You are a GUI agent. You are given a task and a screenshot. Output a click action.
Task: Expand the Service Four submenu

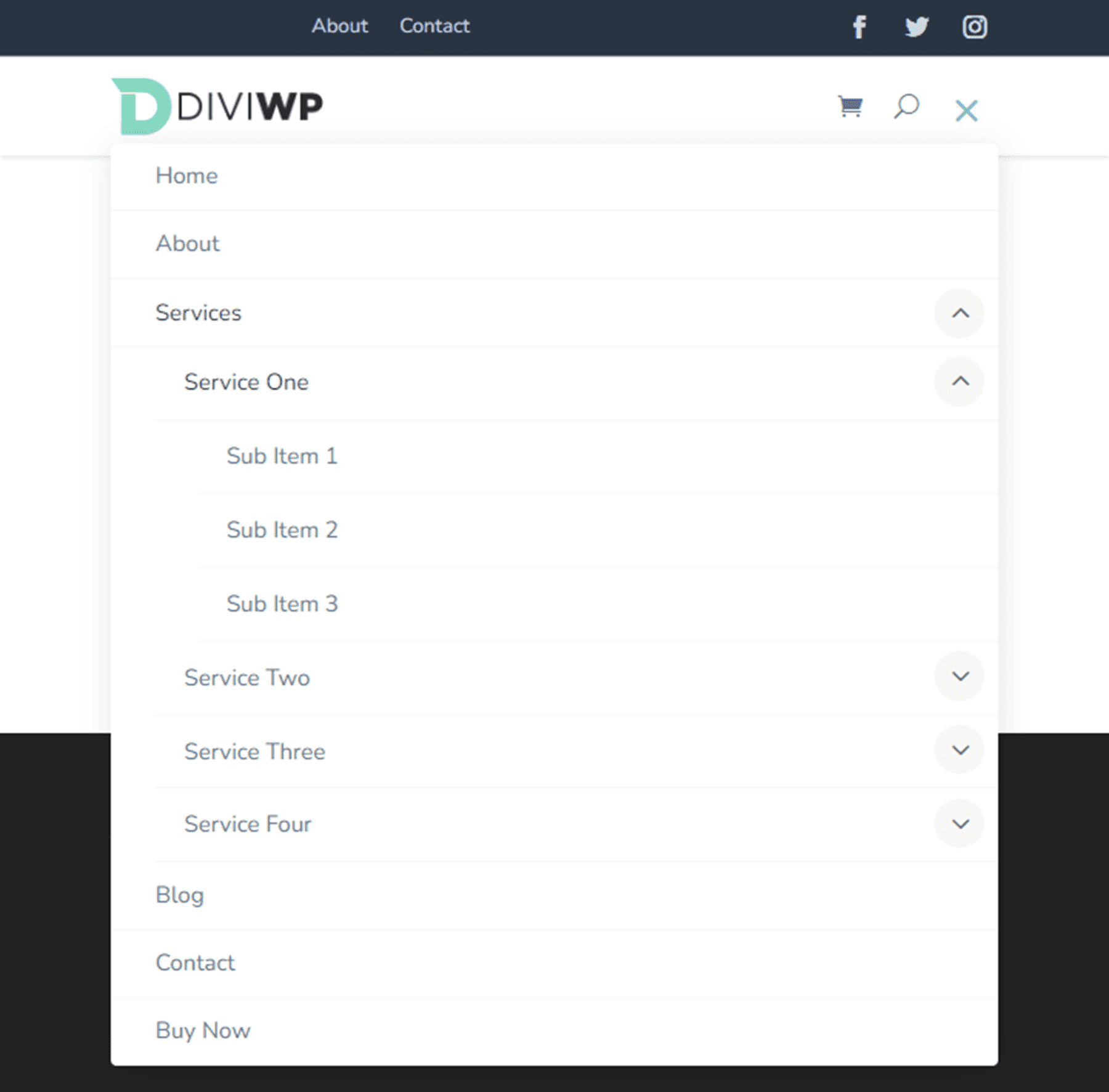(x=959, y=823)
